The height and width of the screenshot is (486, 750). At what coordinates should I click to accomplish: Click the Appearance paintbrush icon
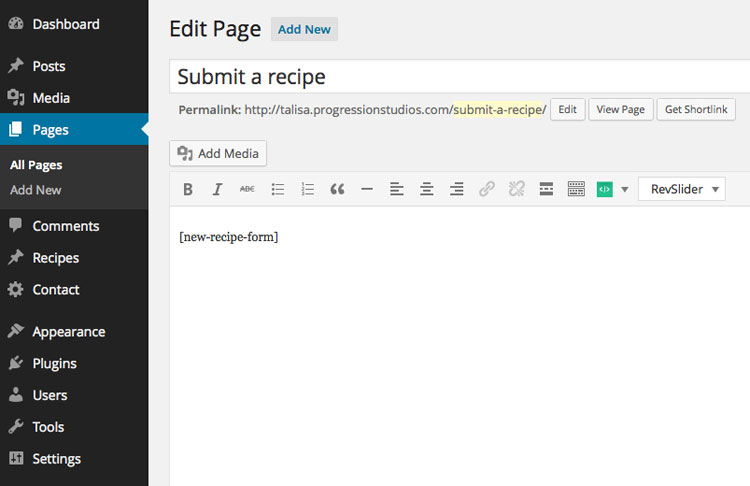(16, 331)
